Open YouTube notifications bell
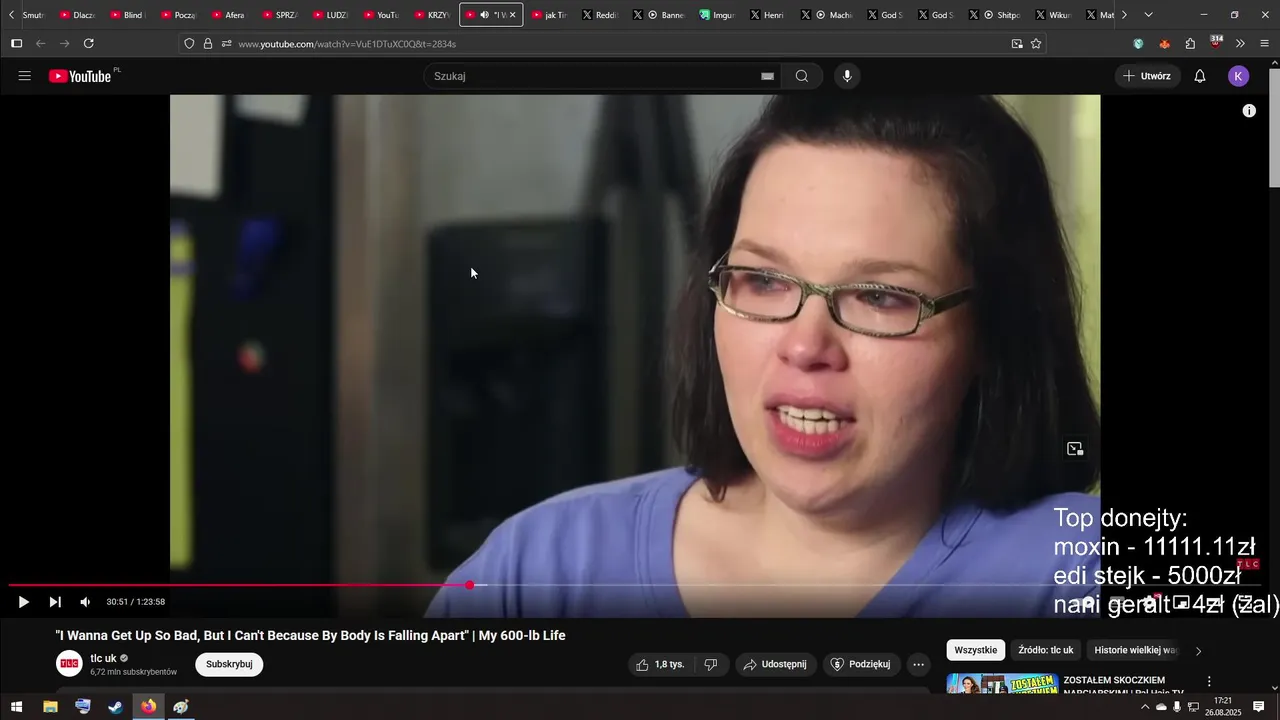This screenshot has height=720, width=1280. [x=1200, y=76]
